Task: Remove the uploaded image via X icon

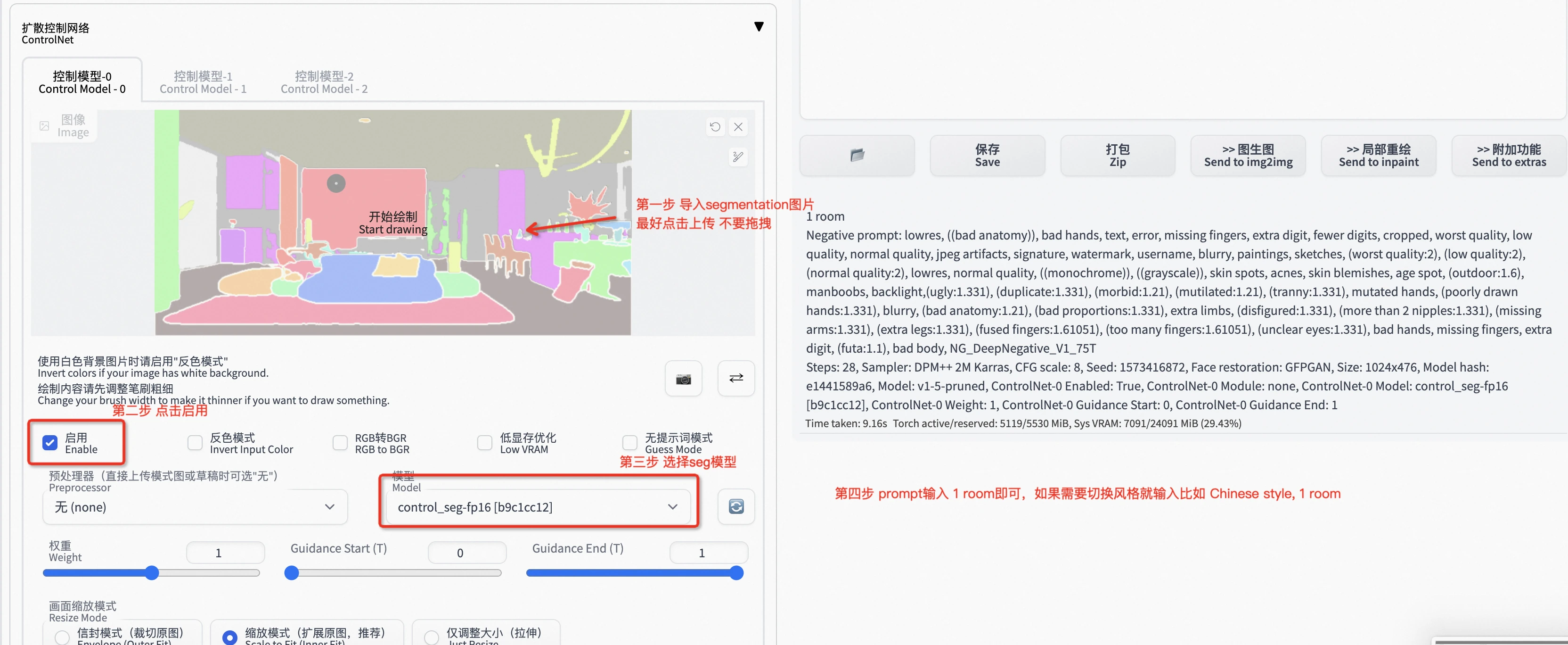Action: pyautogui.click(x=738, y=127)
